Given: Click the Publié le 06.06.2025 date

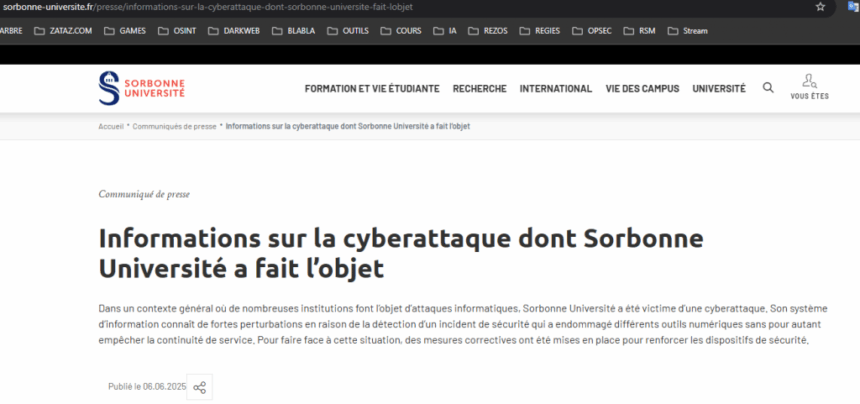Looking at the screenshot, I should click(x=147, y=387).
